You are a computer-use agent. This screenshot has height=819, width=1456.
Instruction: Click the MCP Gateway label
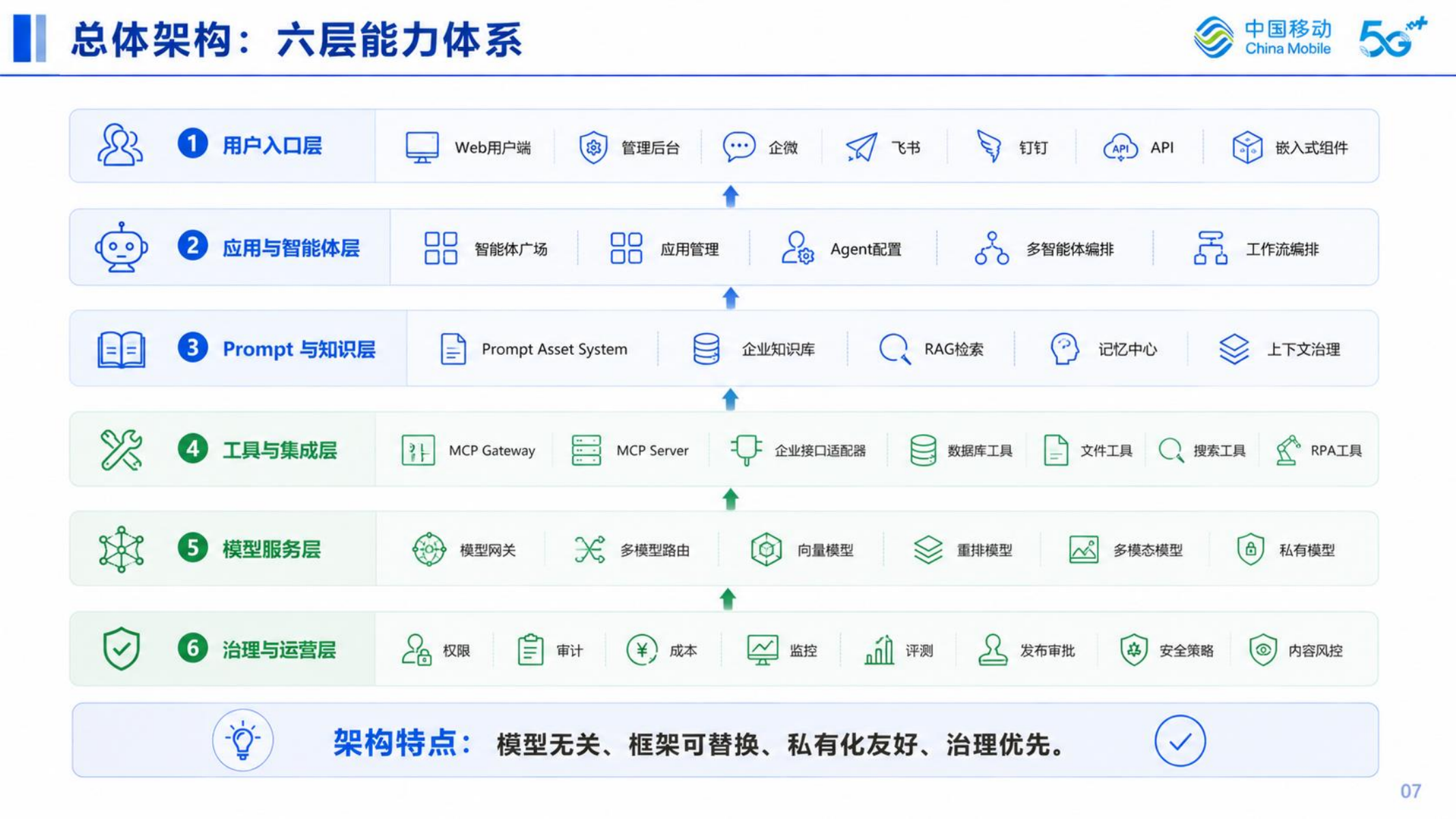pos(491,450)
